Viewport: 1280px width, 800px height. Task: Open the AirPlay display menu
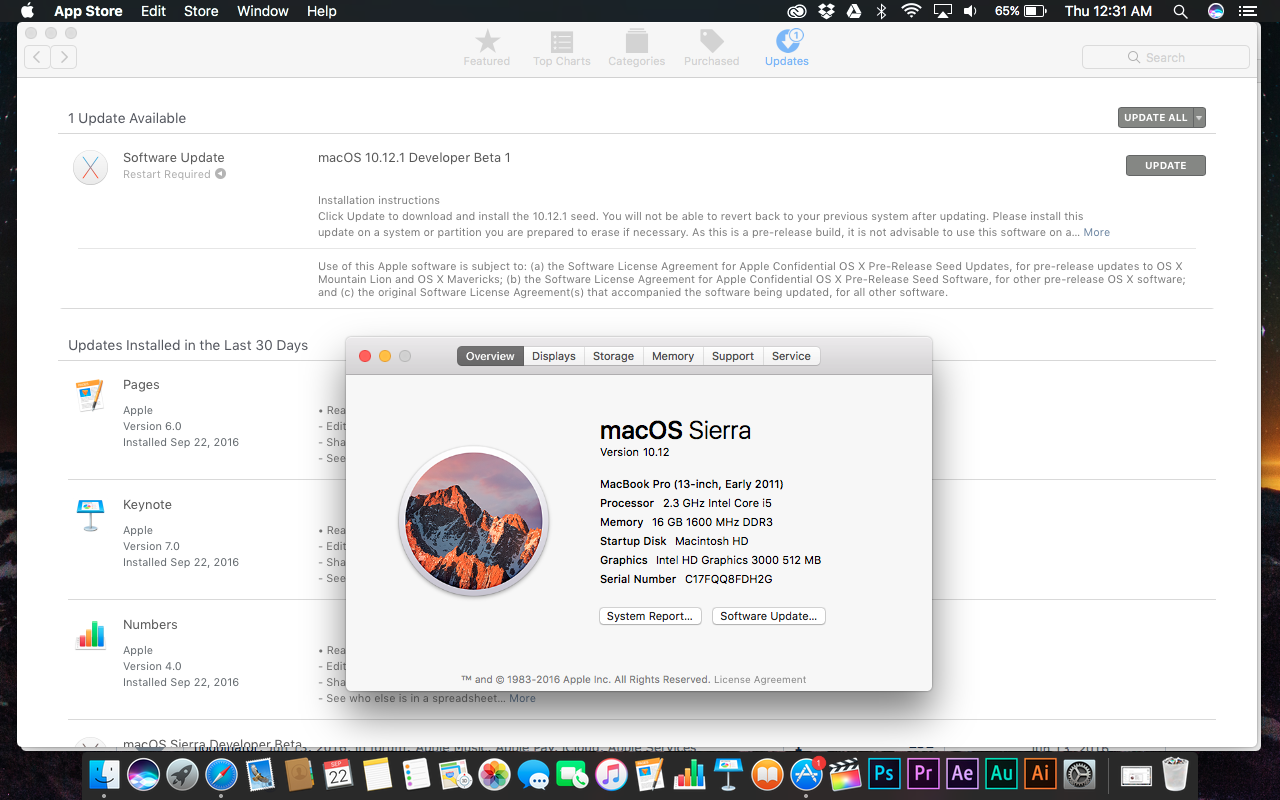pos(942,11)
